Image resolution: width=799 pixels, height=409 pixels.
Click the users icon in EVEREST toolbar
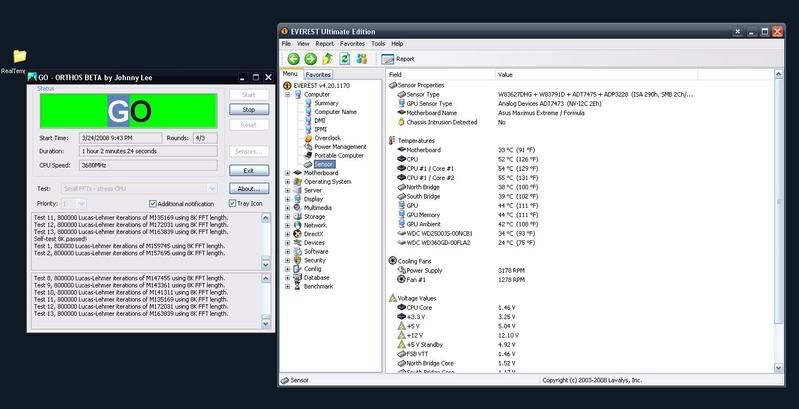pyautogui.click(x=361, y=58)
